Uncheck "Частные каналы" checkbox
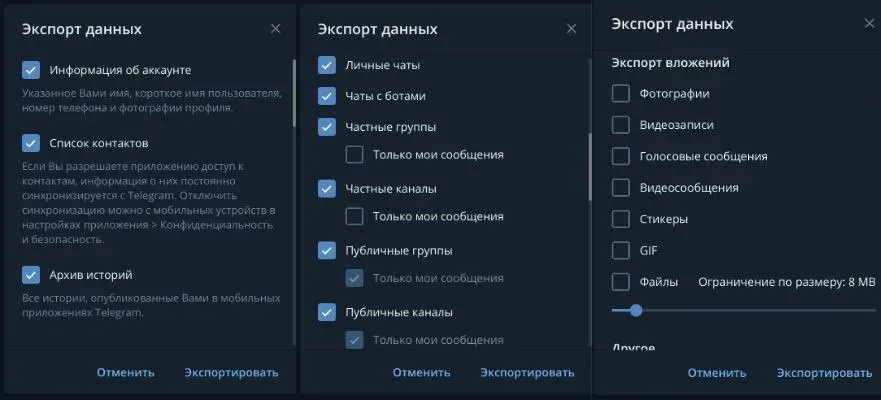Image resolution: width=881 pixels, height=400 pixels. [x=327, y=188]
